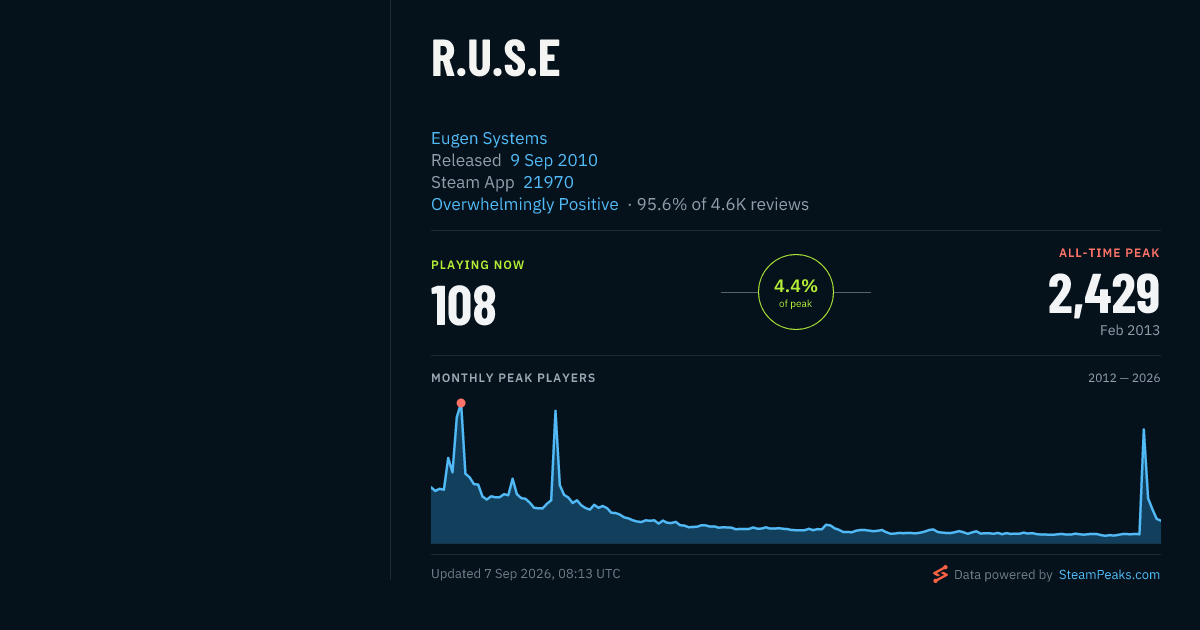Click the Playing Now label
Image resolution: width=1200 pixels, height=630 pixels.
(478, 265)
